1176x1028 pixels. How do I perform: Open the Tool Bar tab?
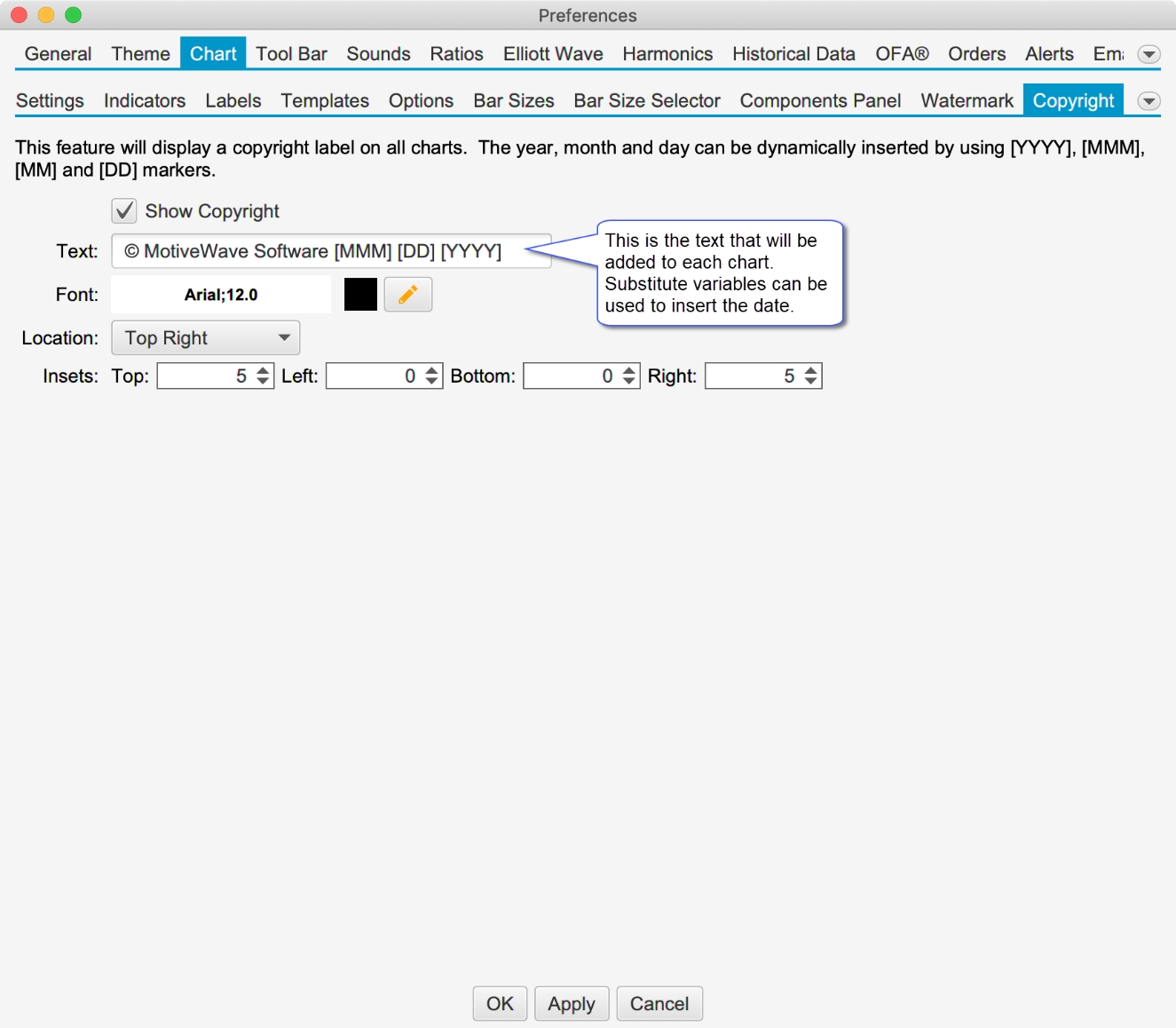tap(292, 54)
